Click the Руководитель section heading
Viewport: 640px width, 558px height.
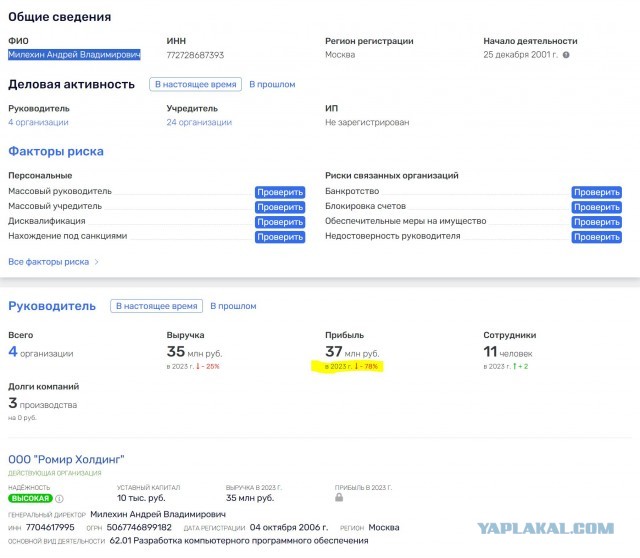click(x=52, y=306)
